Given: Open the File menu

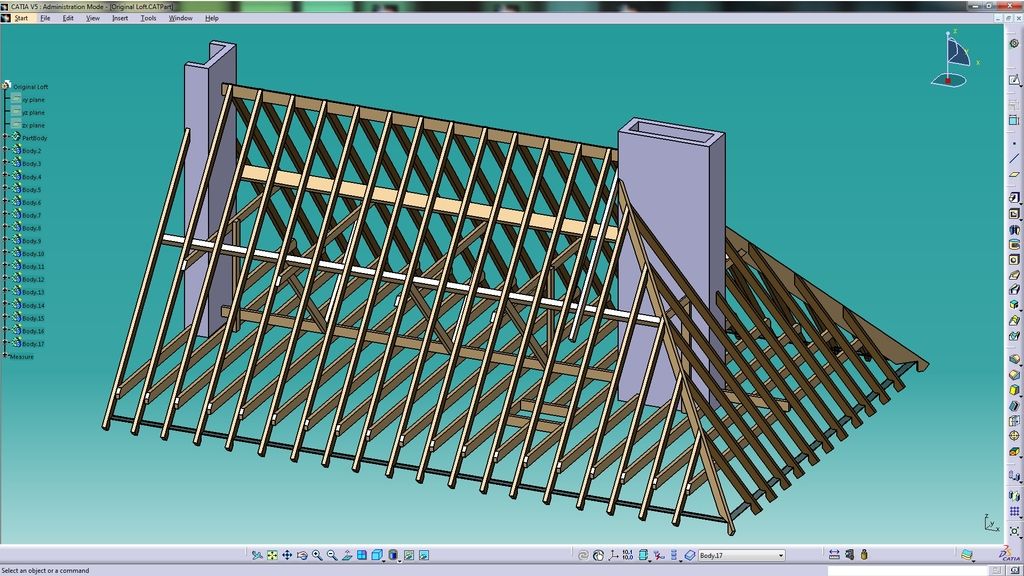Looking at the screenshot, I should pyautogui.click(x=45, y=18).
